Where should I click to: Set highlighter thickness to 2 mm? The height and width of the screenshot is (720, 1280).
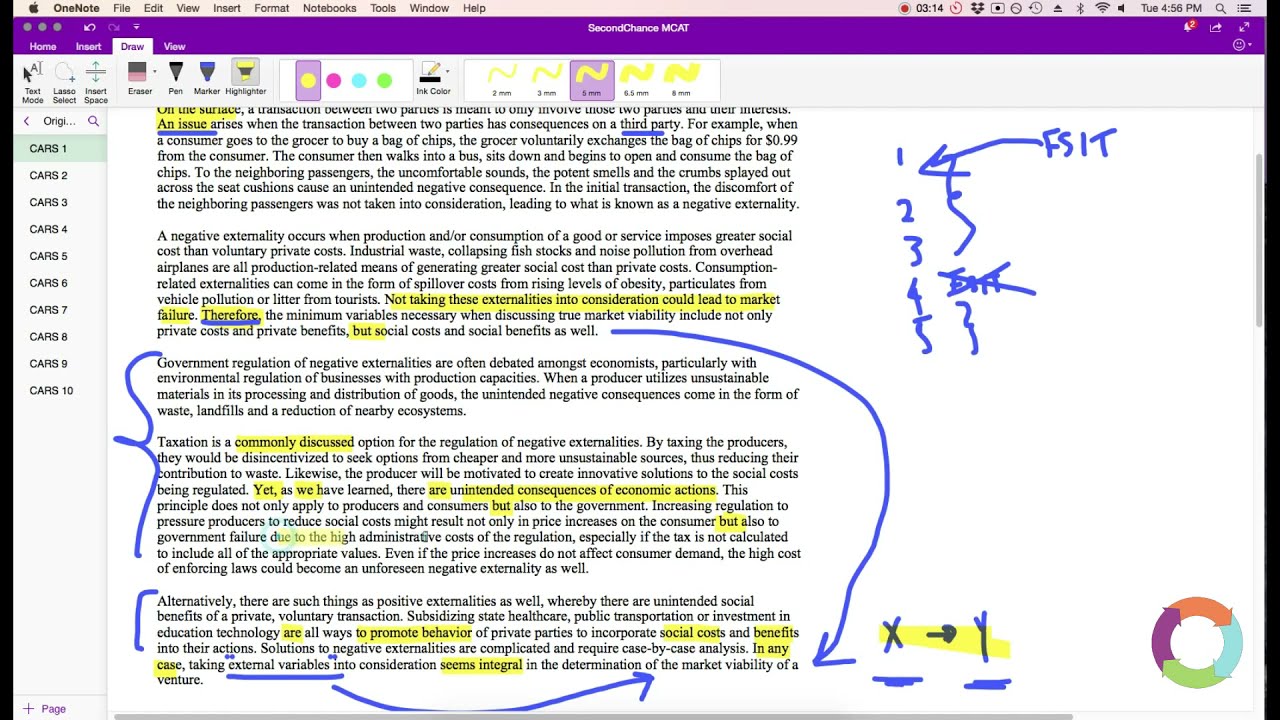click(502, 80)
